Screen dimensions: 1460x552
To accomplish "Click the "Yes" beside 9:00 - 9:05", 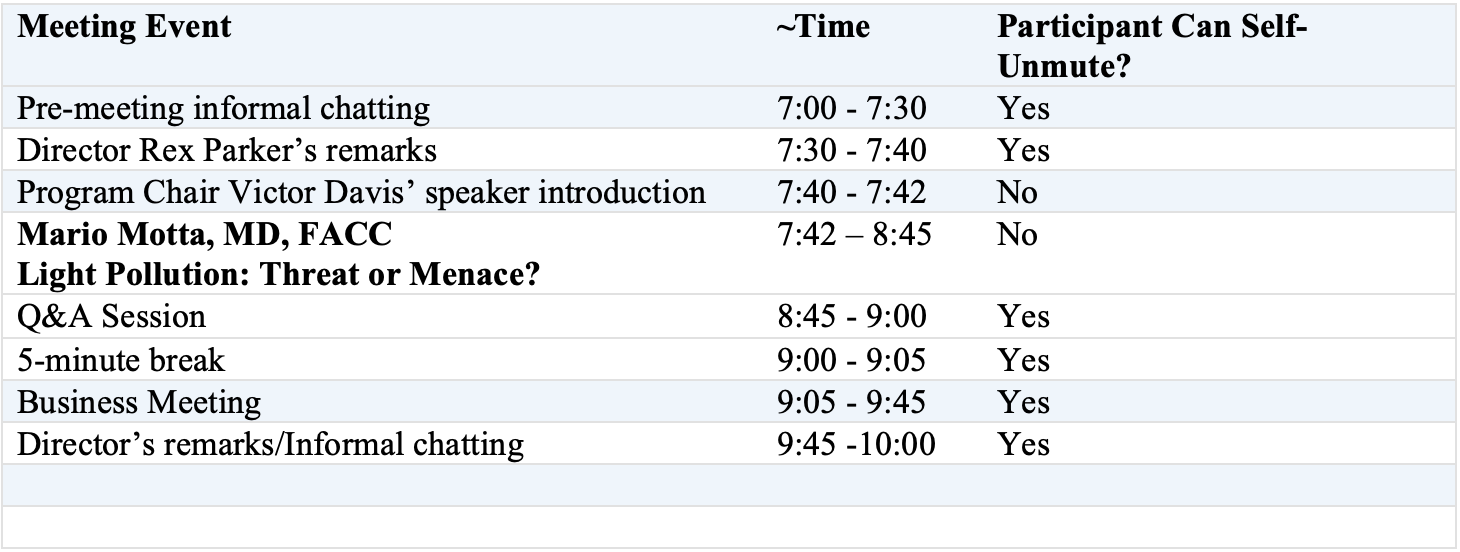I will [1023, 360].
